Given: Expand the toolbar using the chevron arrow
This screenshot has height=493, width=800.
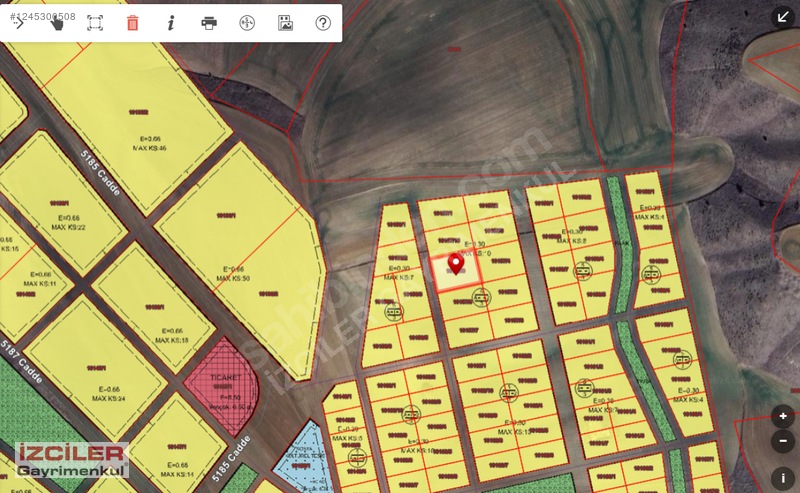Looking at the screenshot, I should [19, 23].
